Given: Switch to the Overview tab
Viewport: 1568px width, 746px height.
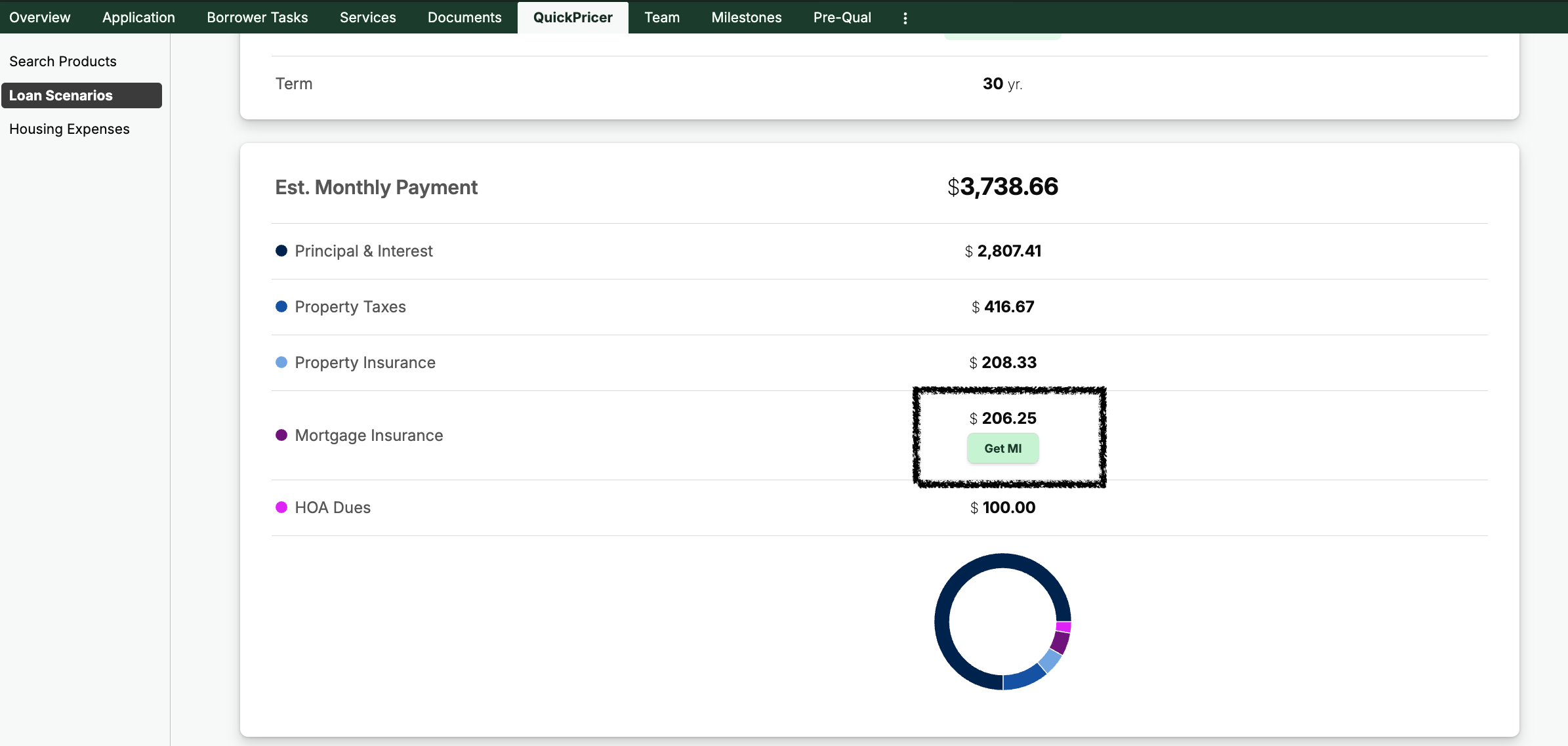Looking at the screenshot, I should [x=39, y=18].
